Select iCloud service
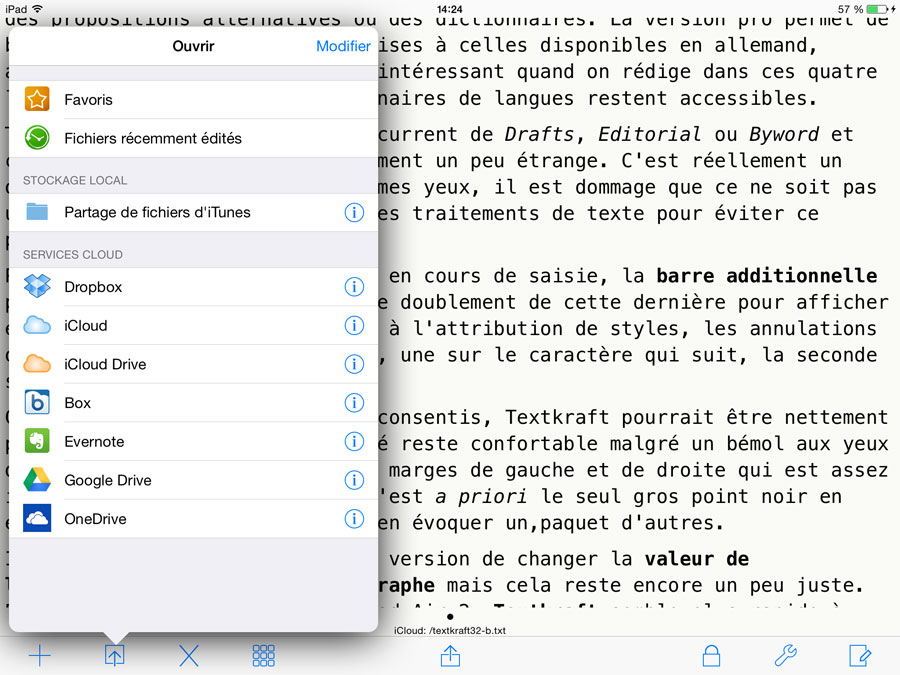This screenshot has height=675, width=900. click(x=193, y=325)
